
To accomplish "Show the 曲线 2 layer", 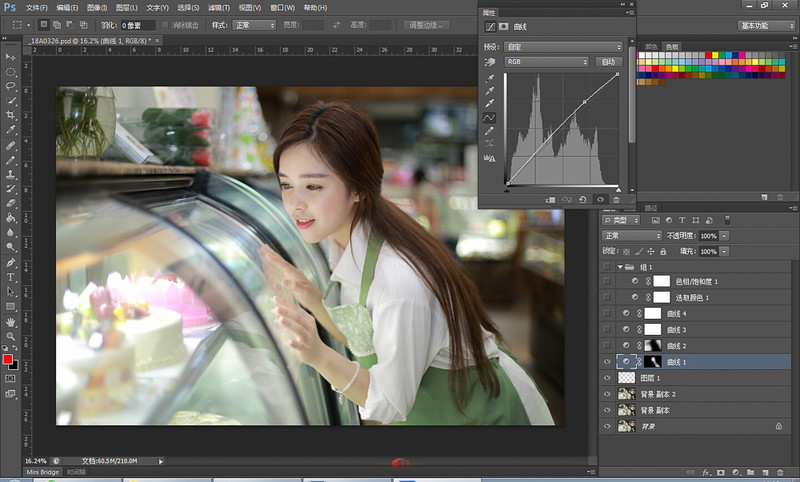I will [x=607, y=345].
